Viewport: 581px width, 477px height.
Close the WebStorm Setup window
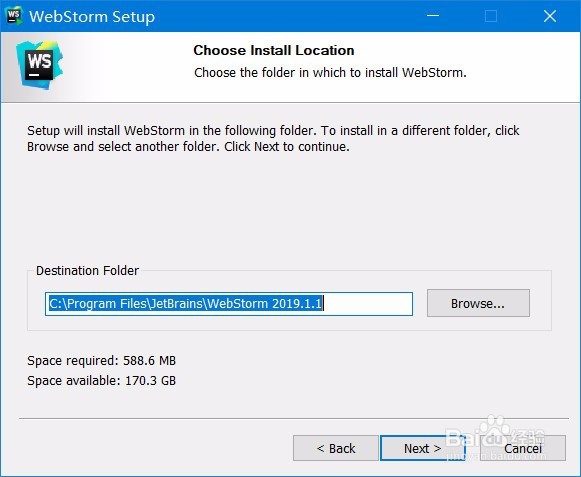pyautogui.click(x=550, y=16)
